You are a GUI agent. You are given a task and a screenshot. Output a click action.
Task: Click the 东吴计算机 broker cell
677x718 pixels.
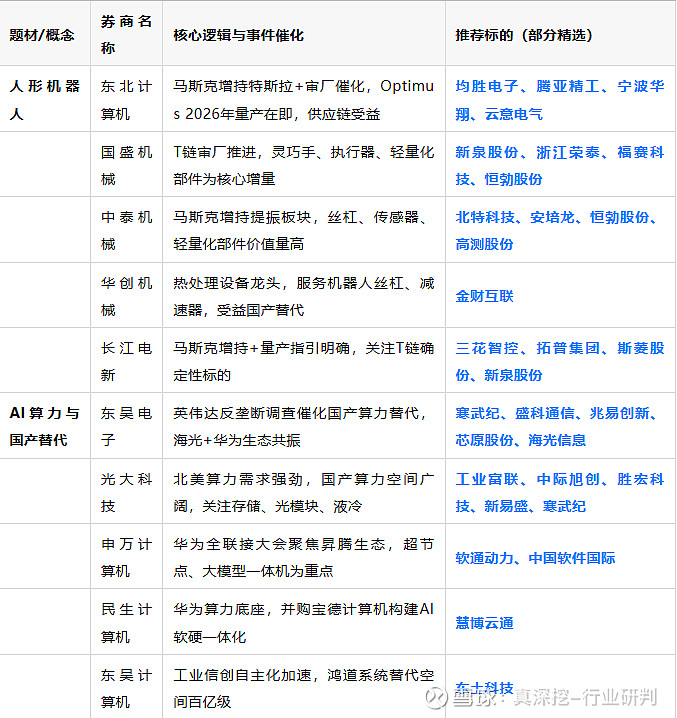point(126,688)
